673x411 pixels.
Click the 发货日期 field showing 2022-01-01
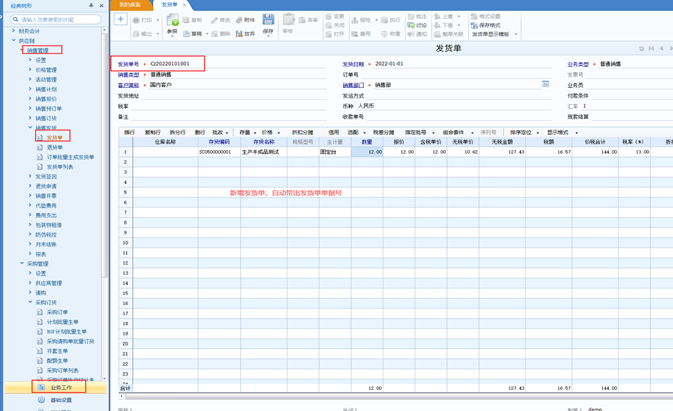tap(462, 64)
